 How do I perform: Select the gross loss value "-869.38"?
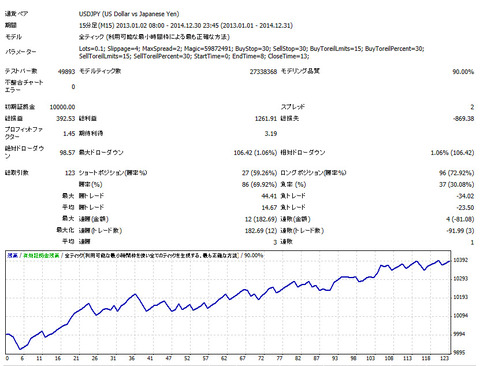(464, 119)
